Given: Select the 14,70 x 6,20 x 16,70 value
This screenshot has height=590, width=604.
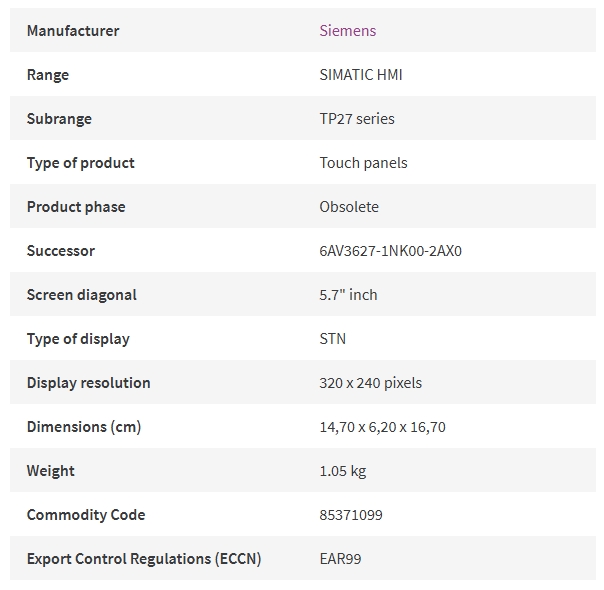Looking at the screenshot, I should click(x=382, y=427).
